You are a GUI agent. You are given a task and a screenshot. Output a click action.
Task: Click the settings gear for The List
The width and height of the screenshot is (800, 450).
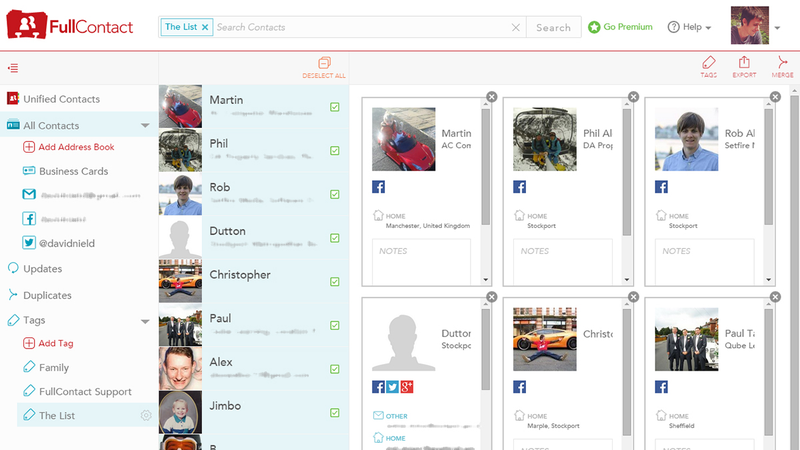146,415
